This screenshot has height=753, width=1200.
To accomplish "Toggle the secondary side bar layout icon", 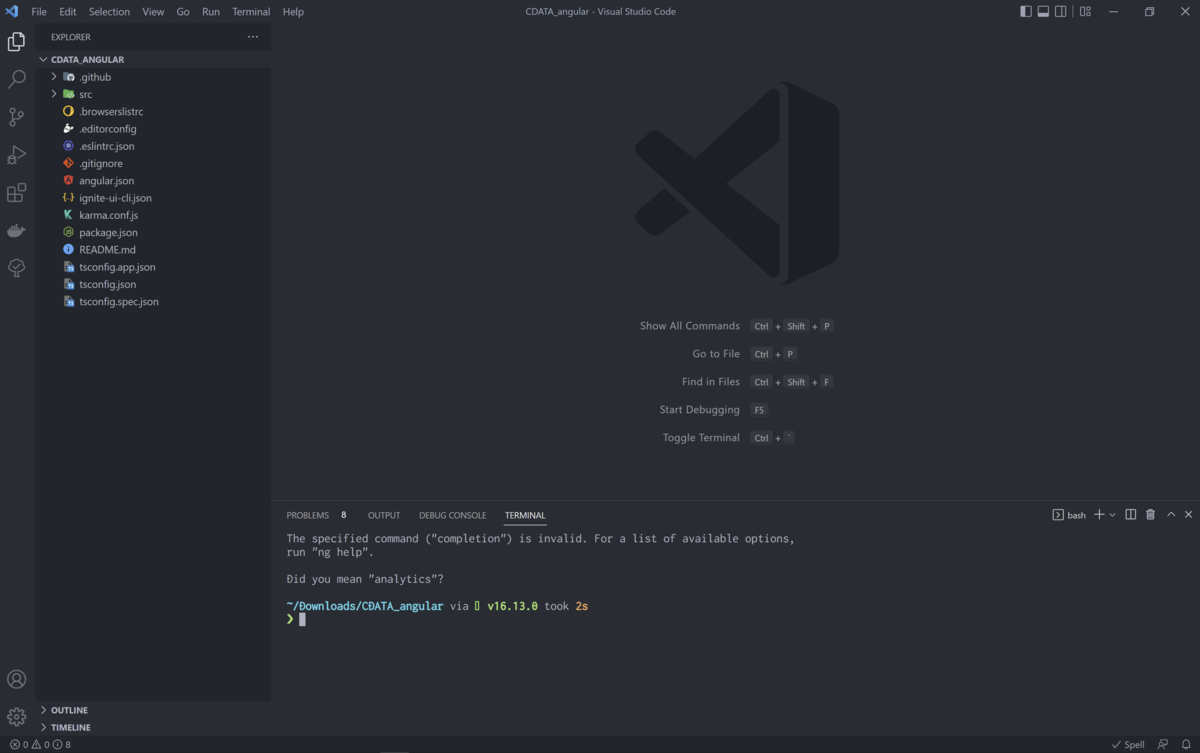I will pos(1061,12).
